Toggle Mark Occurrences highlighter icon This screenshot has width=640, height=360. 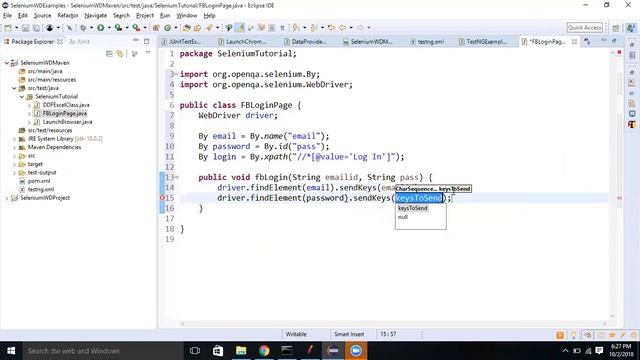coord(240,28)
